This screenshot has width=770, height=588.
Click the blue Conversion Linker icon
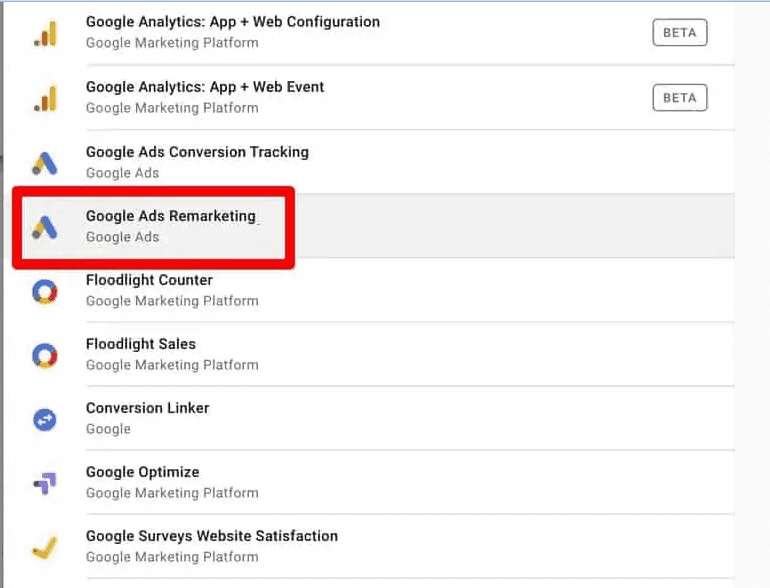[45, 418]
